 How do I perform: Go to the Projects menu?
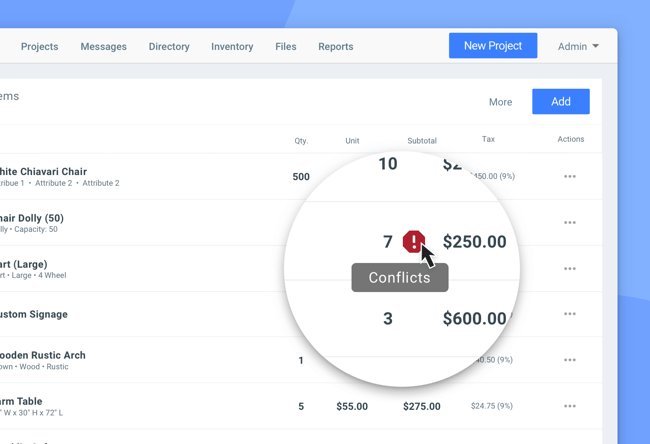(39, 46)
